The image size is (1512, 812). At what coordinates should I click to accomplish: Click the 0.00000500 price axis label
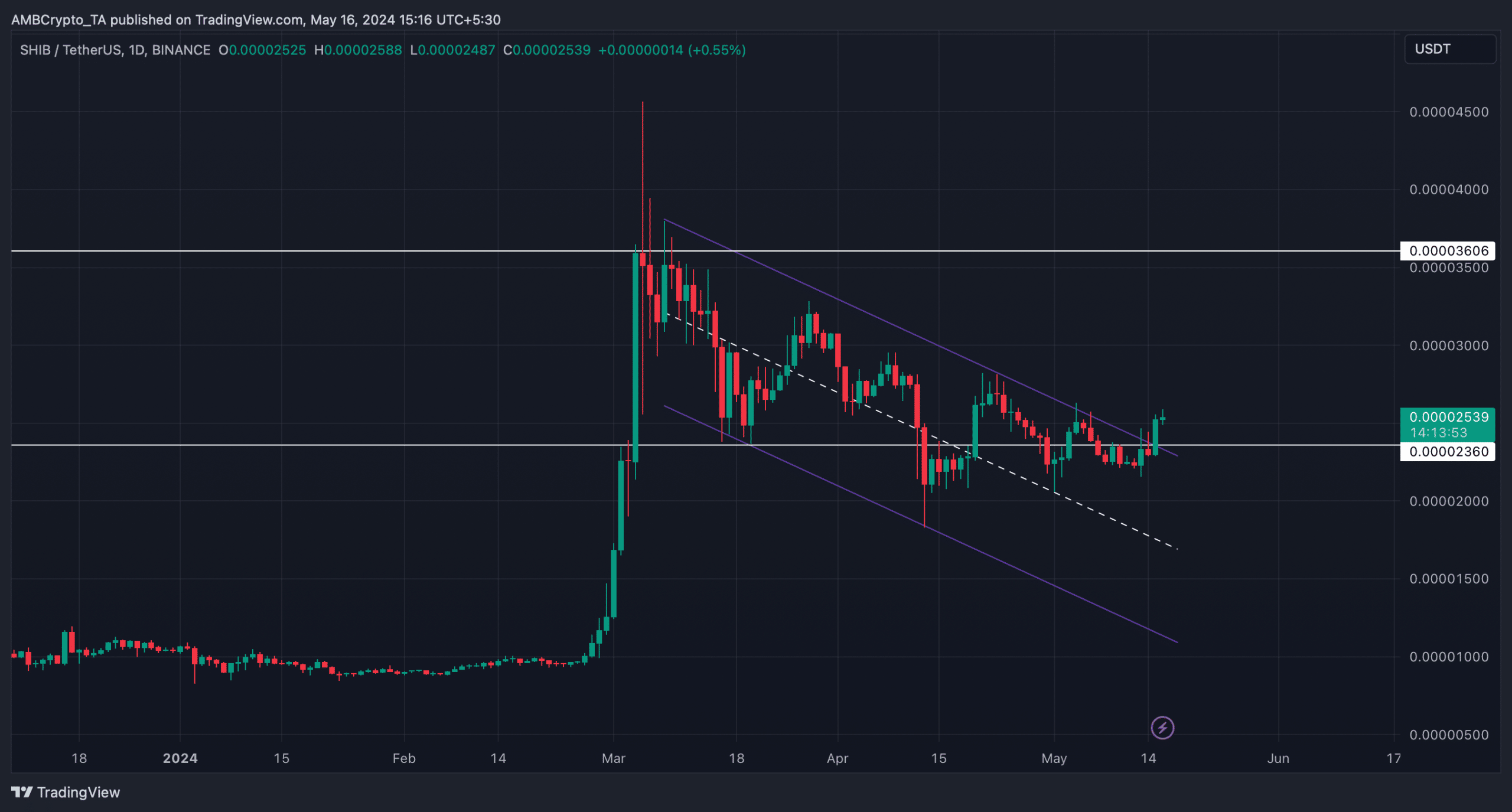[x=1449, y=735]
